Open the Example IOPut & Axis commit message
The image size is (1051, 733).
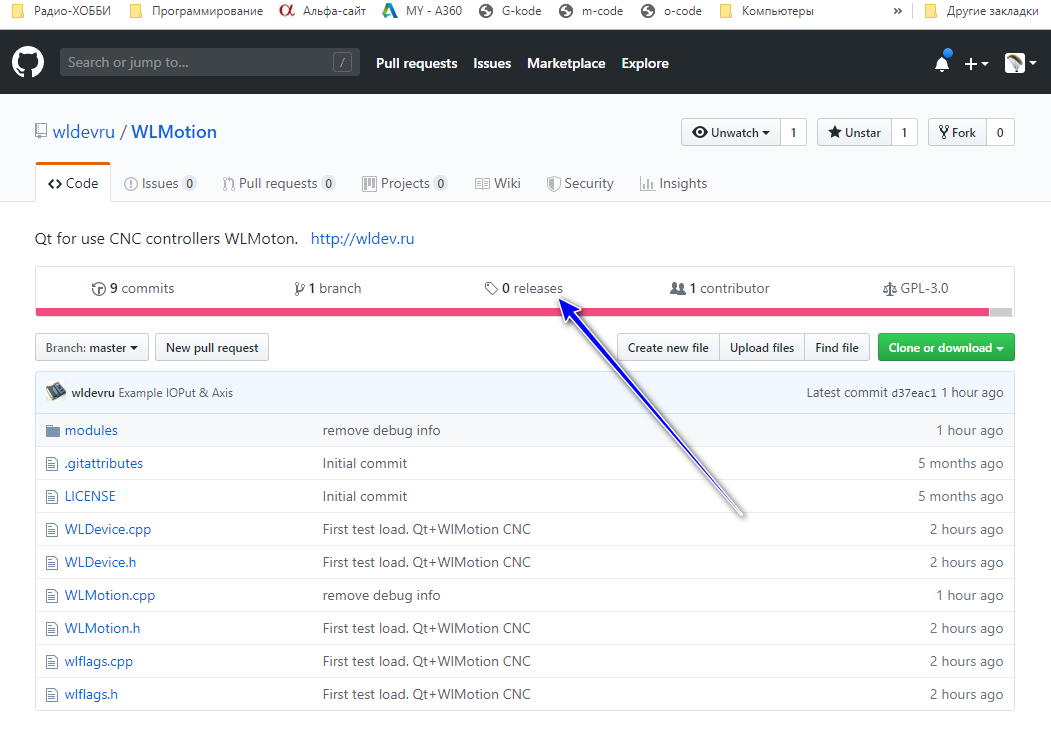coord(176,393)
